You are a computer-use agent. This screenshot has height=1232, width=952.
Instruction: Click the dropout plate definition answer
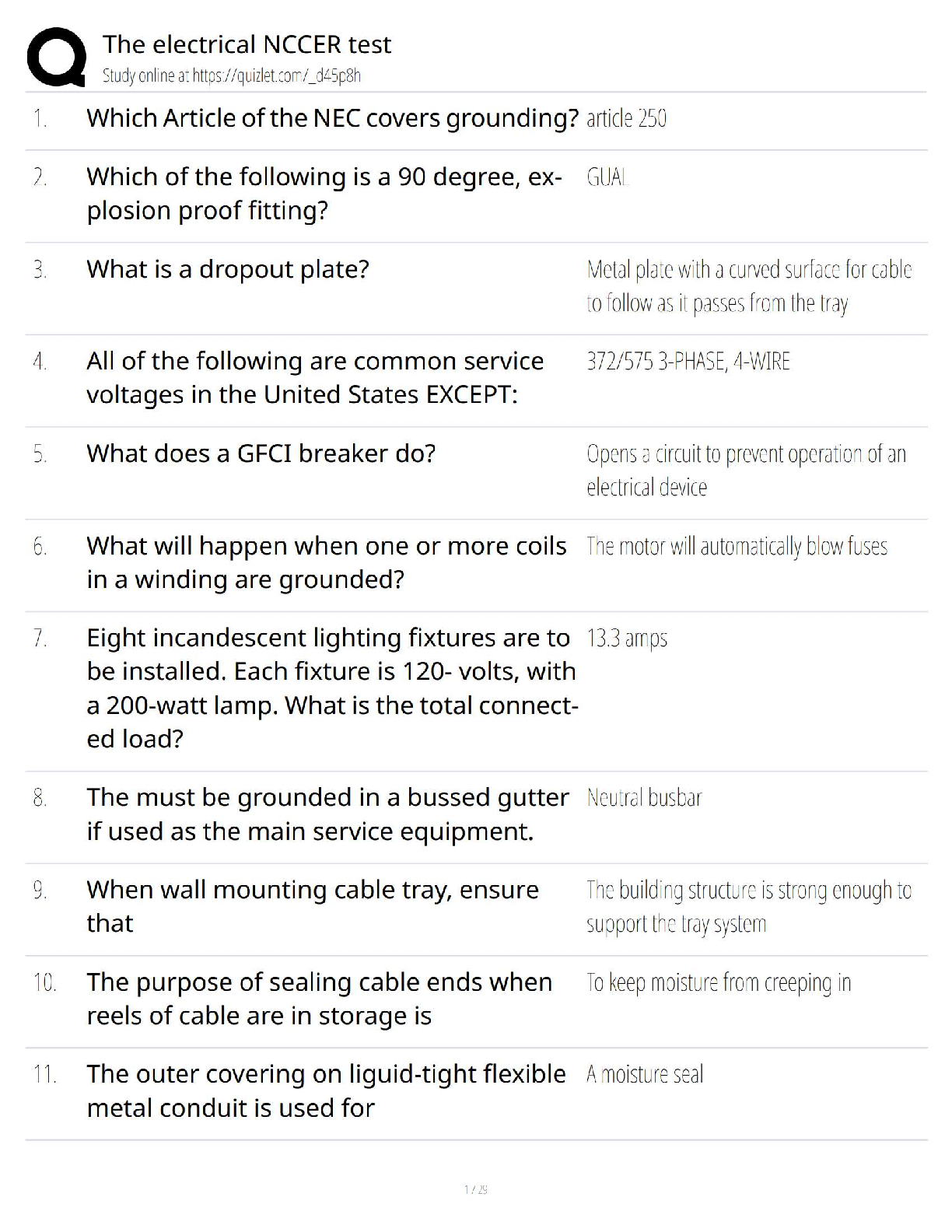click(x=748, y=286)
